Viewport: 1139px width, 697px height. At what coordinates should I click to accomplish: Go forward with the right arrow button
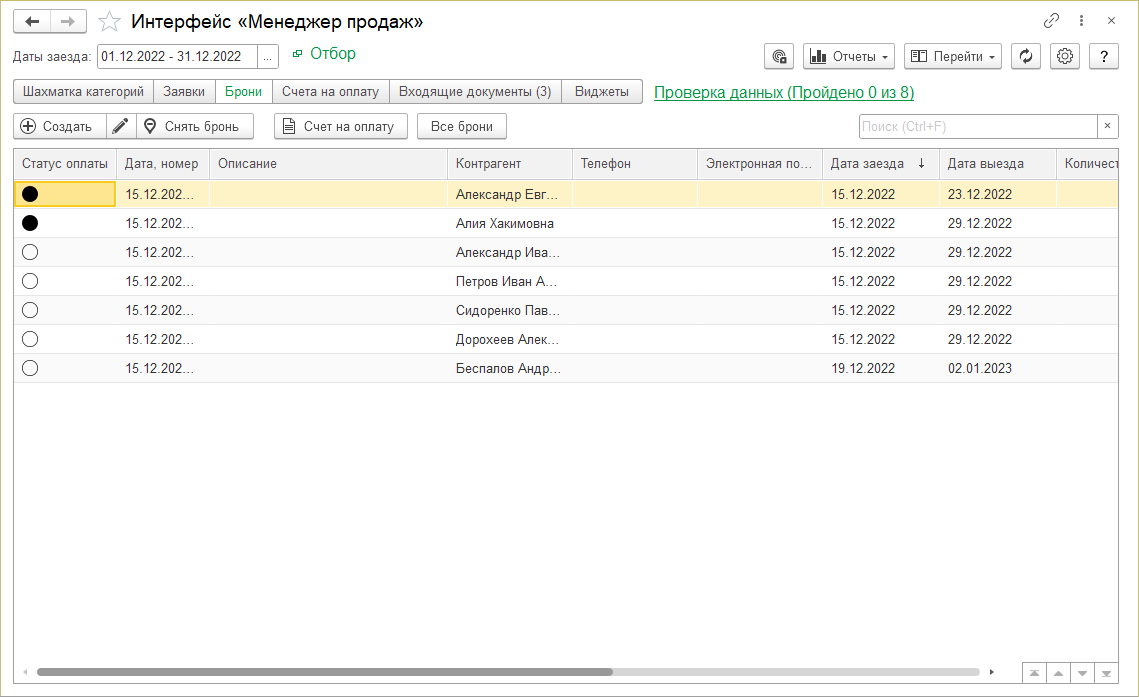point(68,21)
